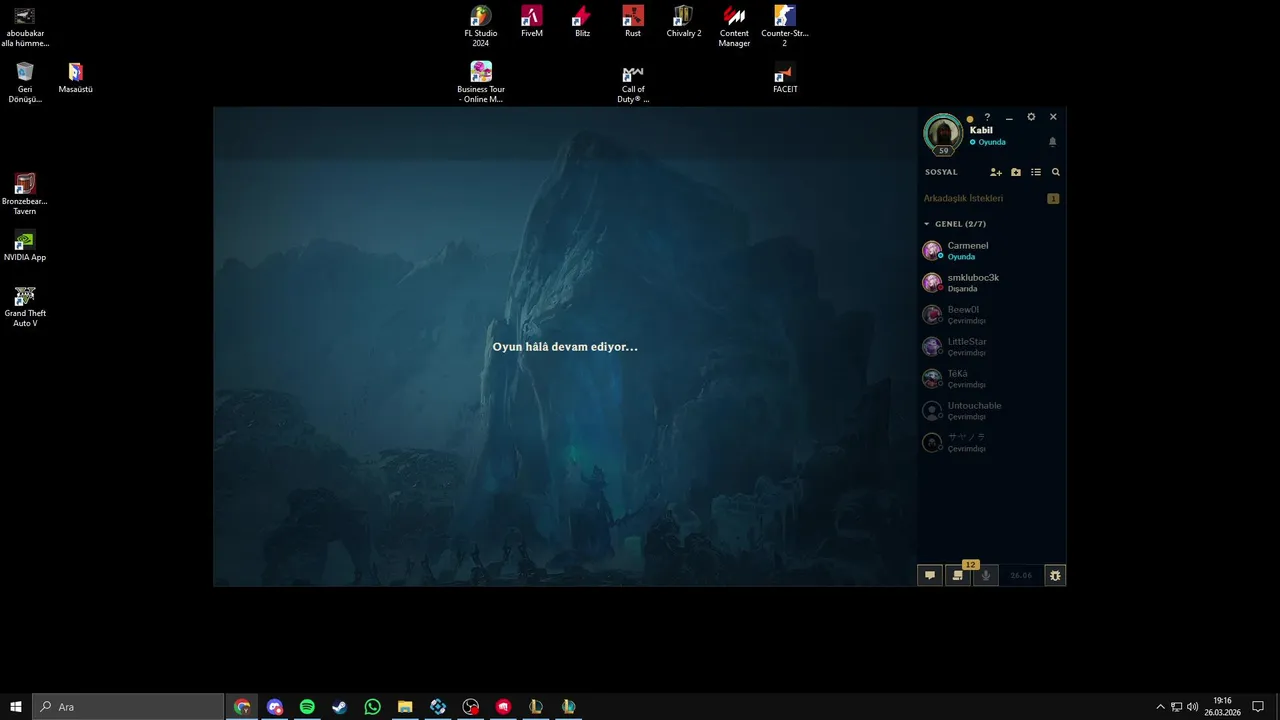Open Call of Duty desktop shortcut
Screen dimensions: 1280x720
tap(633, 82)
